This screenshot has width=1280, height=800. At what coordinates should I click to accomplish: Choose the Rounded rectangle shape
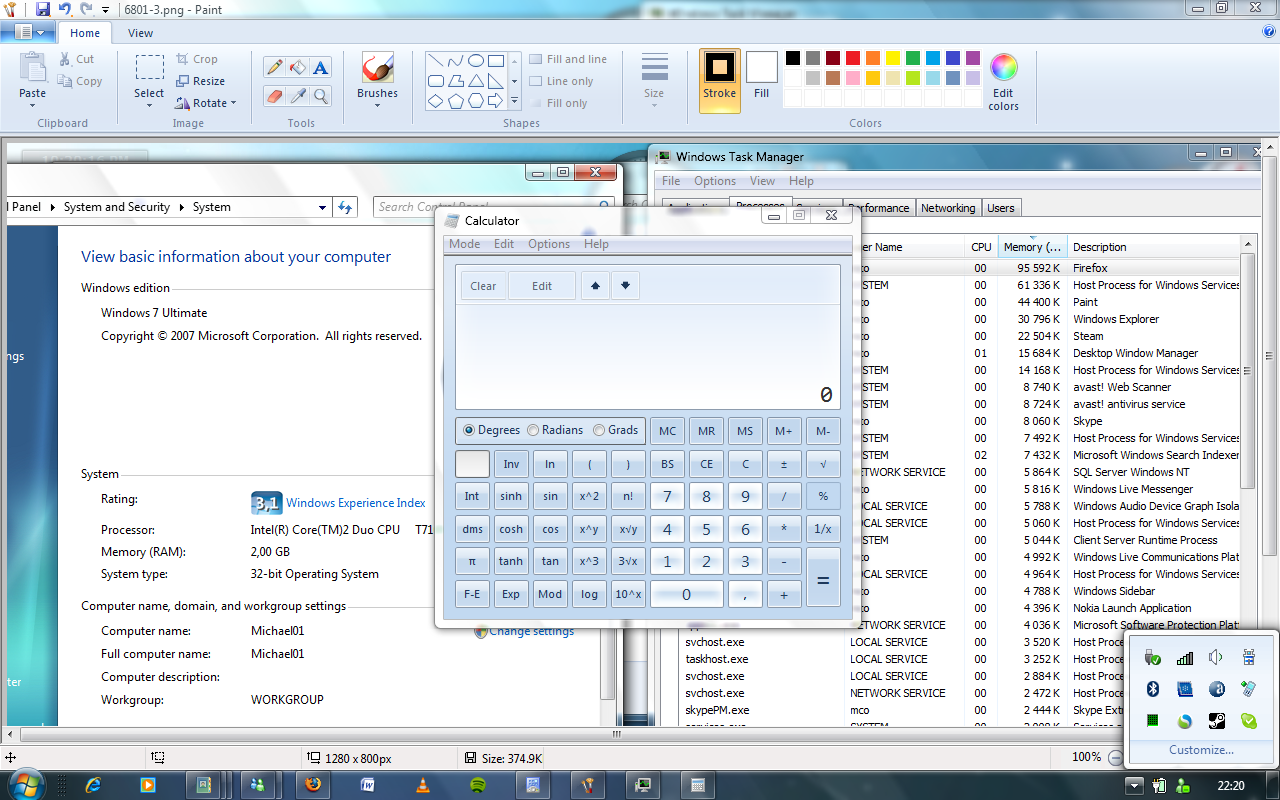pyautogui.click(x=436, y=81)
